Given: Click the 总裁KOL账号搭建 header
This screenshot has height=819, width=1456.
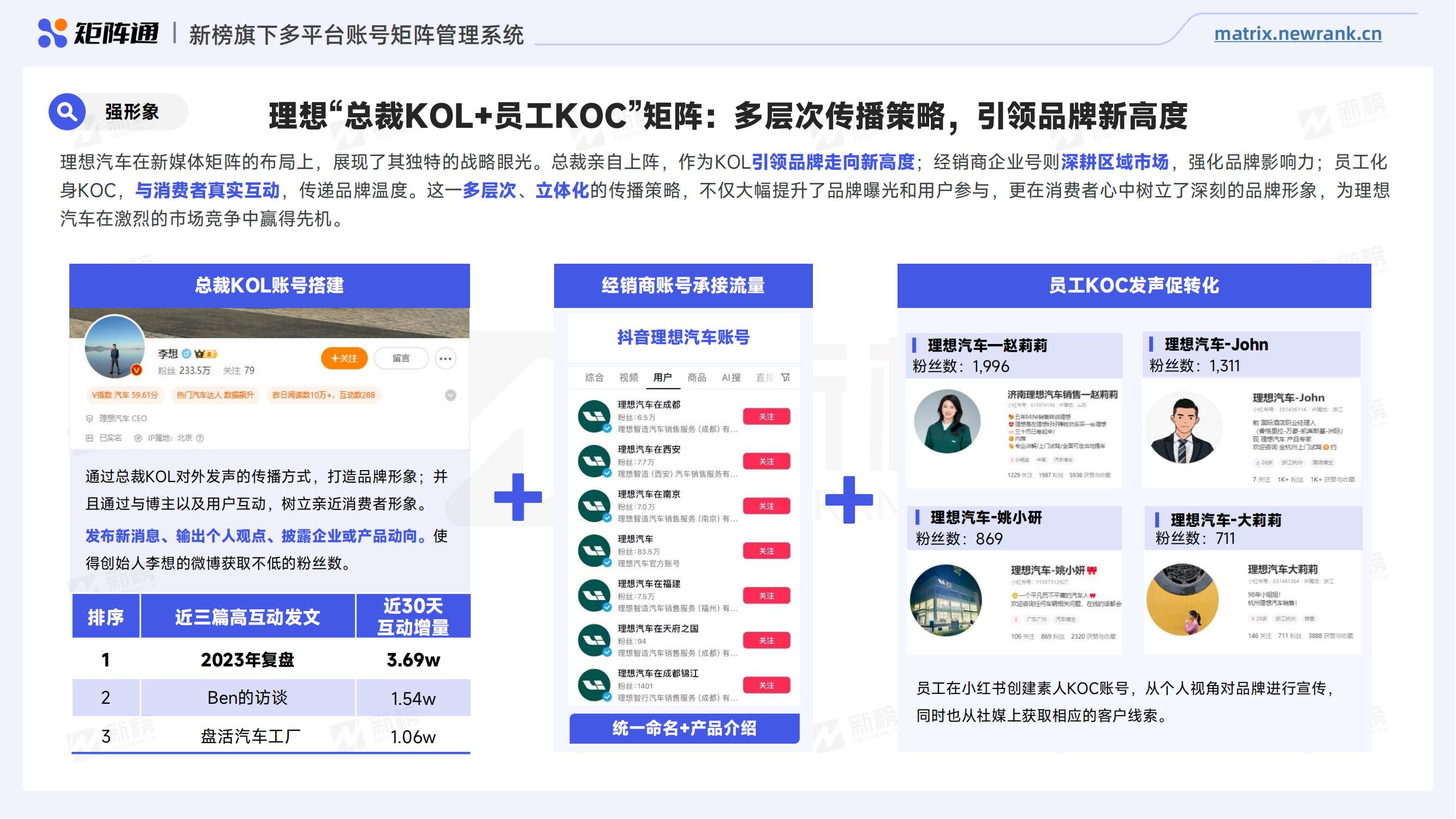Looking at the screenshot, I should coord(270,286).
